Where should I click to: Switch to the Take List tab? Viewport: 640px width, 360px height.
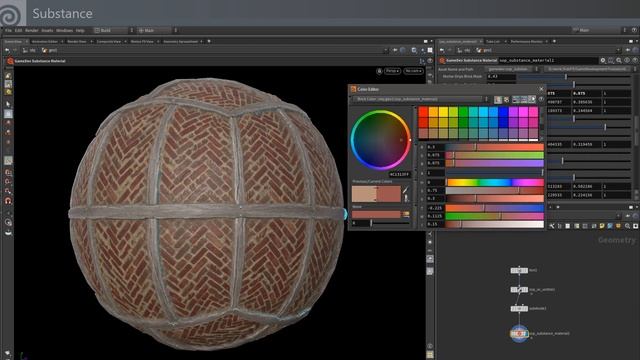click(493, 42)
